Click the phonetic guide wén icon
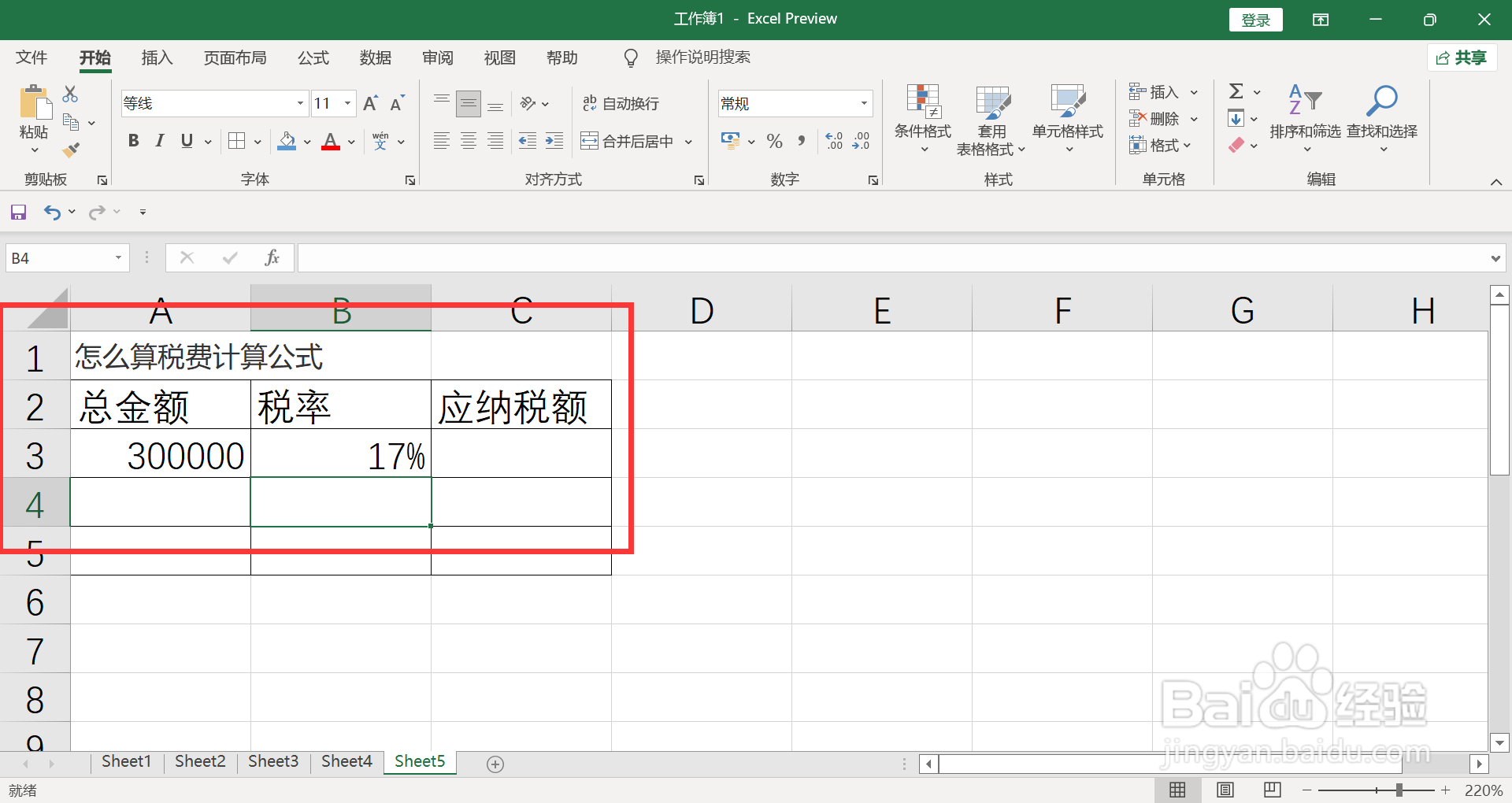1512x803 pixels. [x=380, y=141]
